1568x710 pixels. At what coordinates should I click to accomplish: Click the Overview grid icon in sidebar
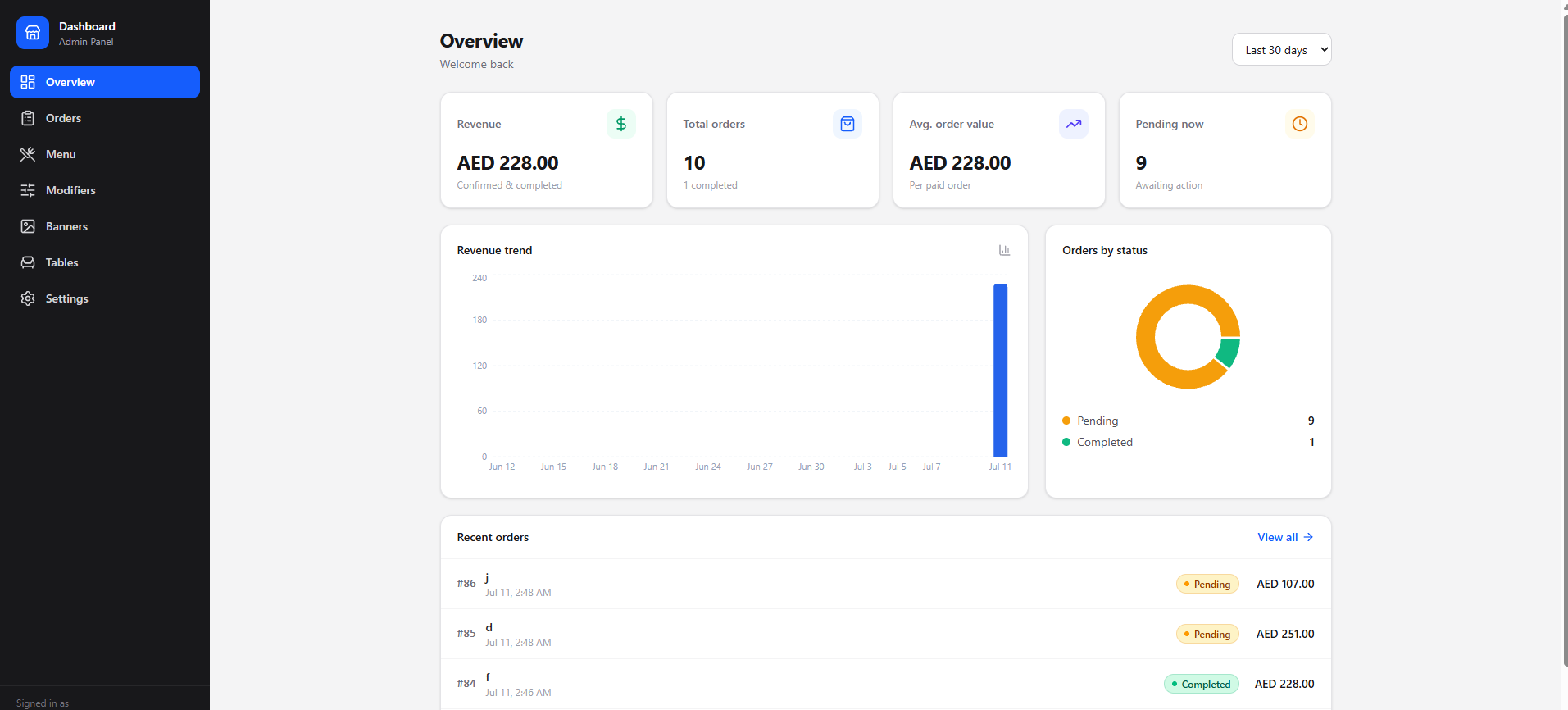click(x=28, y=82)
